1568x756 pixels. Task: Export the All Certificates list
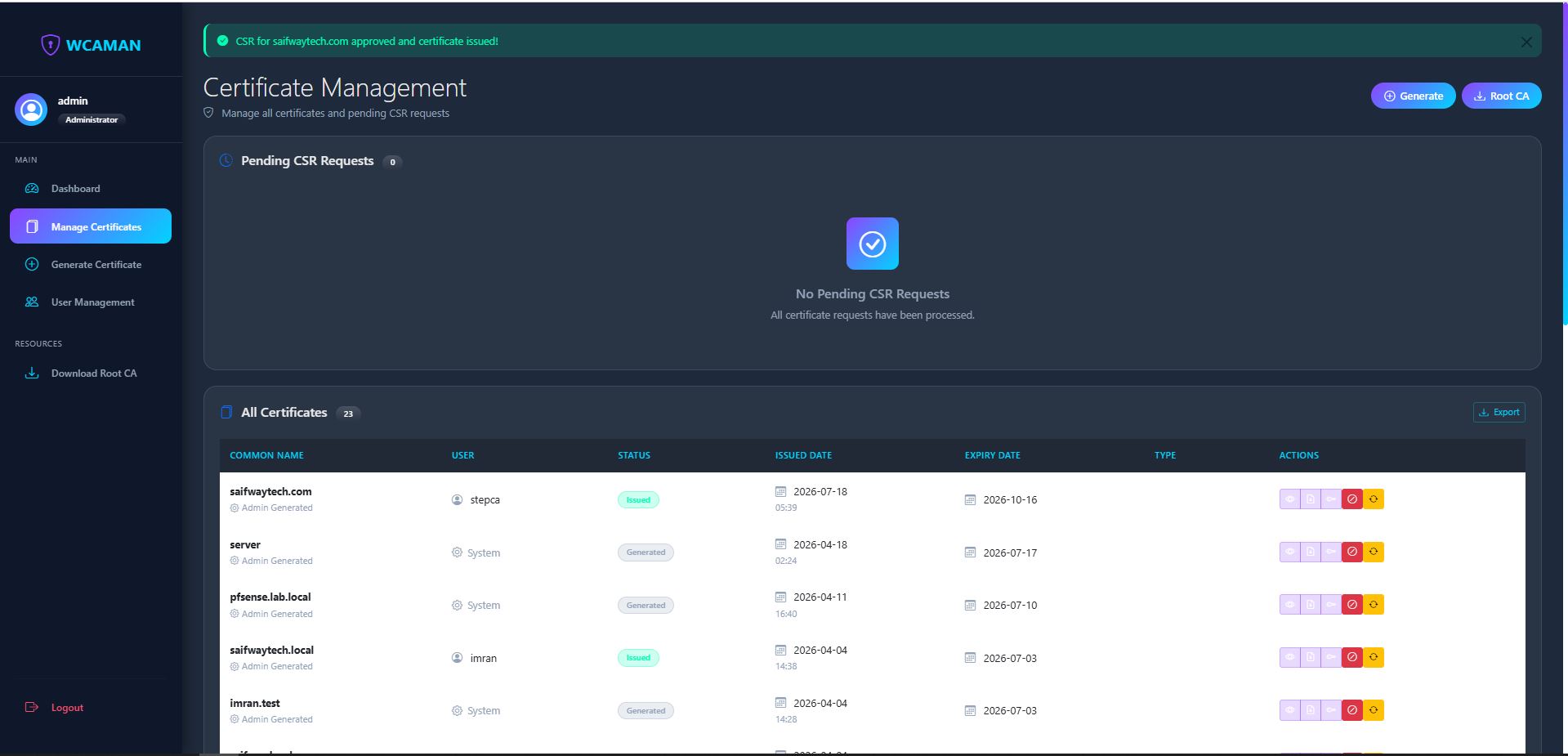tap(1499, 413)
